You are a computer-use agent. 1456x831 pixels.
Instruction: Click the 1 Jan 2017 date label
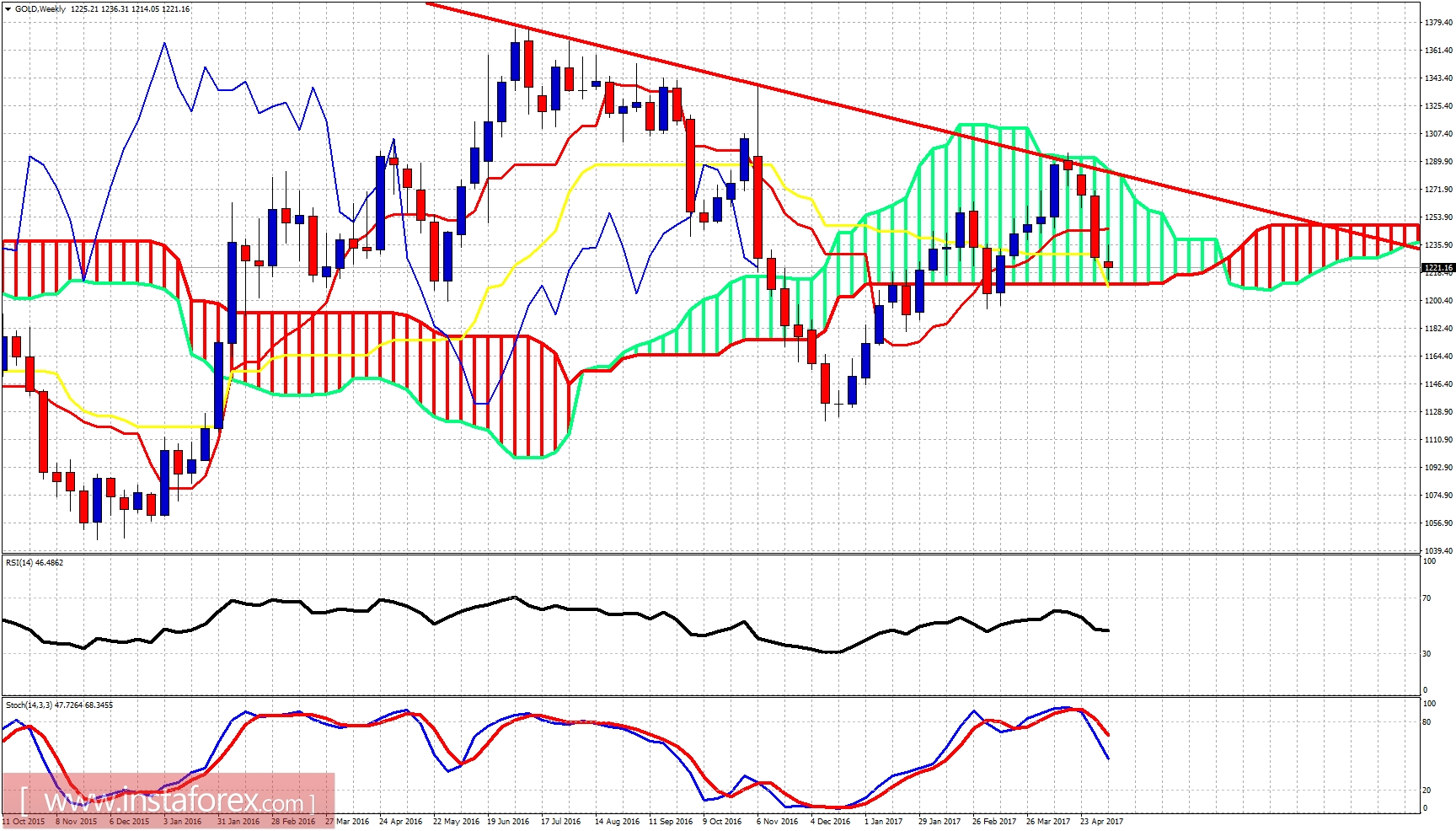tap(884, 822)
